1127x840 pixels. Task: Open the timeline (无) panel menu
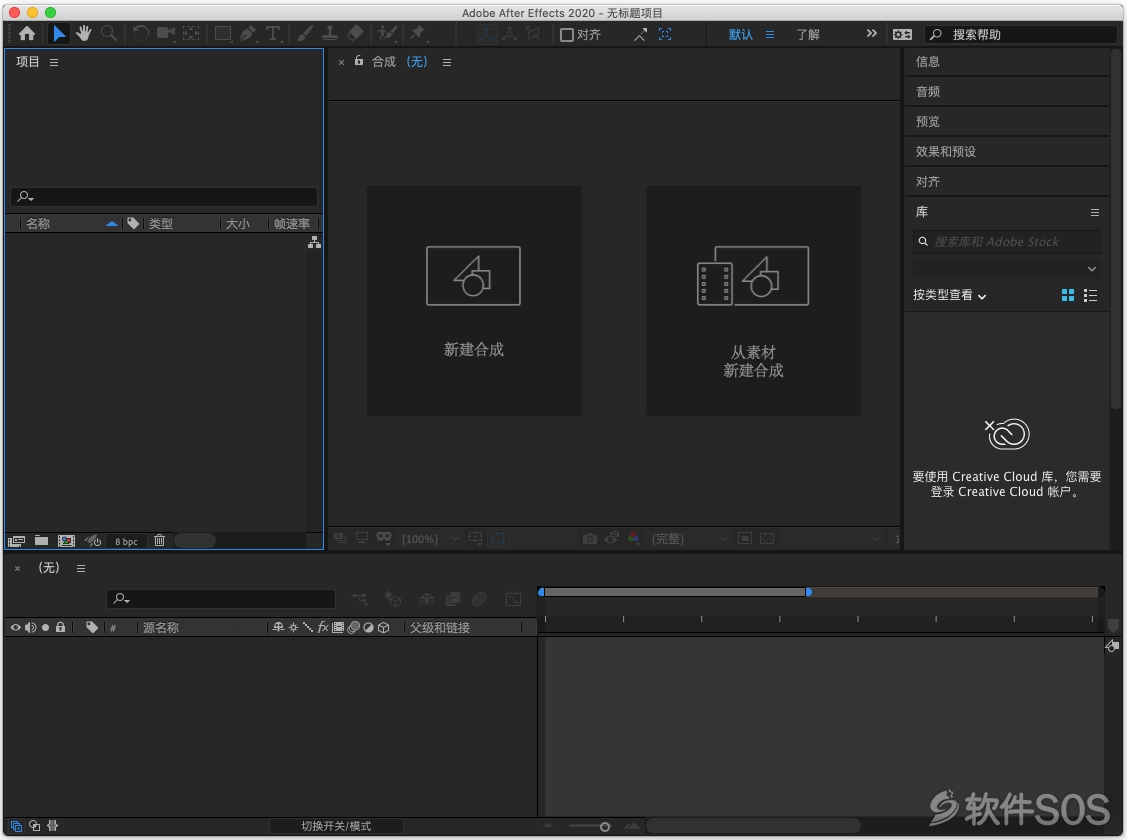pyautogui.click(x=81, y=568)
